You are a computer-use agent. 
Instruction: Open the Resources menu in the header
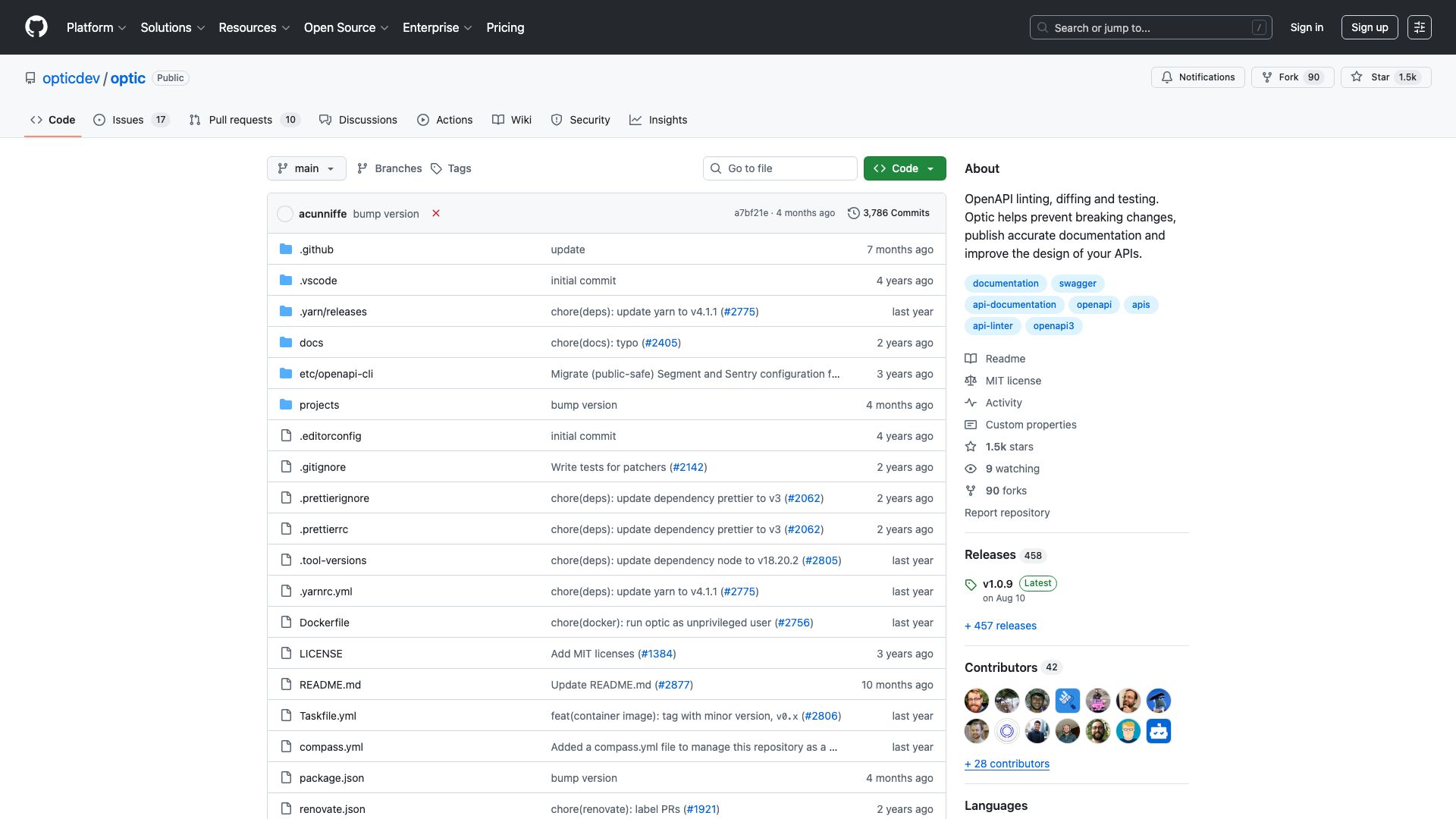pos(253,27)
